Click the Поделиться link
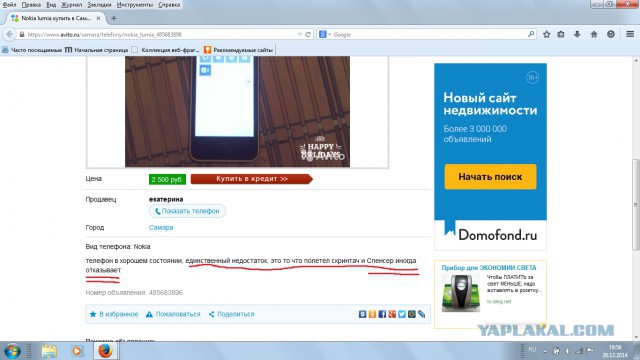Viewport: 640px width, 360px height. coord(231,314)
